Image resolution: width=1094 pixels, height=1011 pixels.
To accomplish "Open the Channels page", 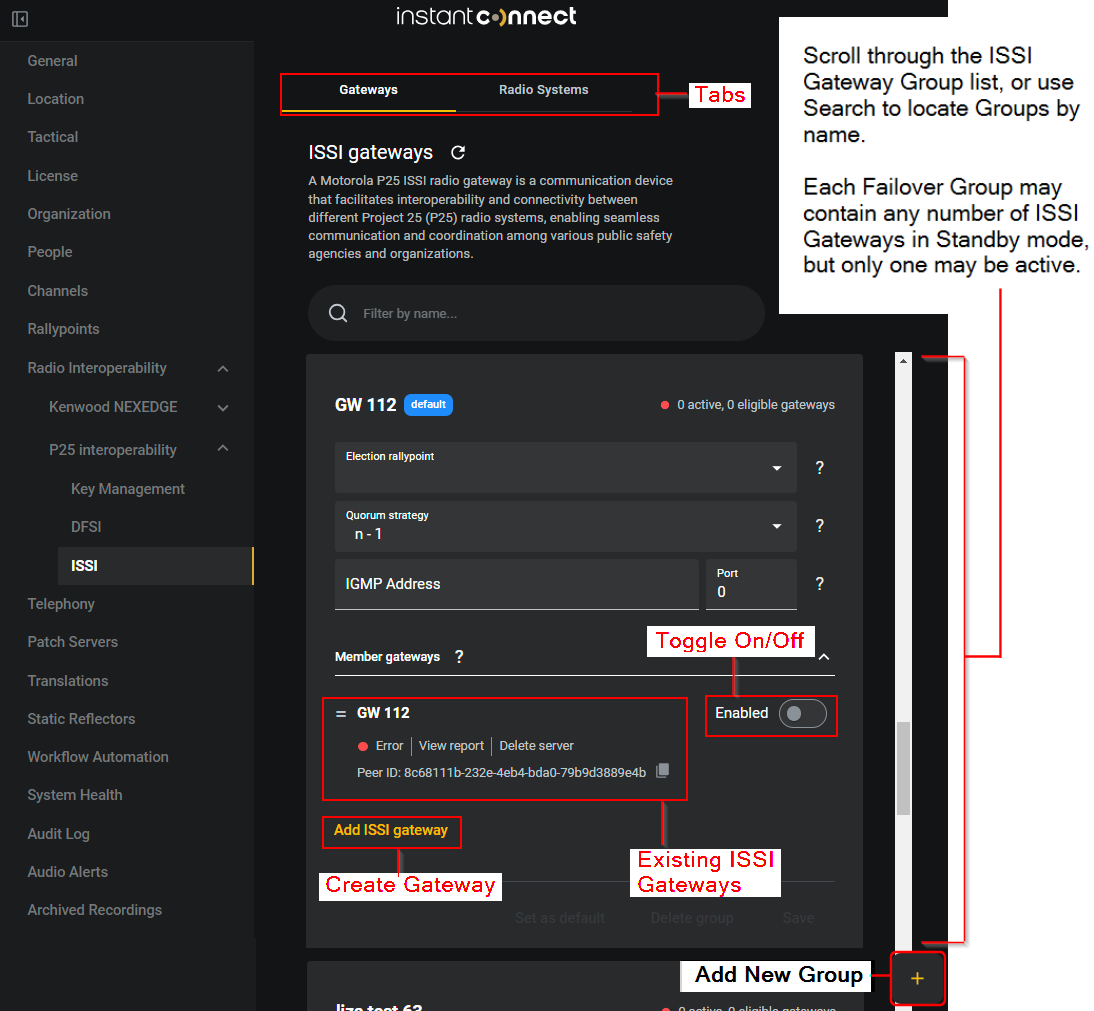I will (x=58, y=291).
